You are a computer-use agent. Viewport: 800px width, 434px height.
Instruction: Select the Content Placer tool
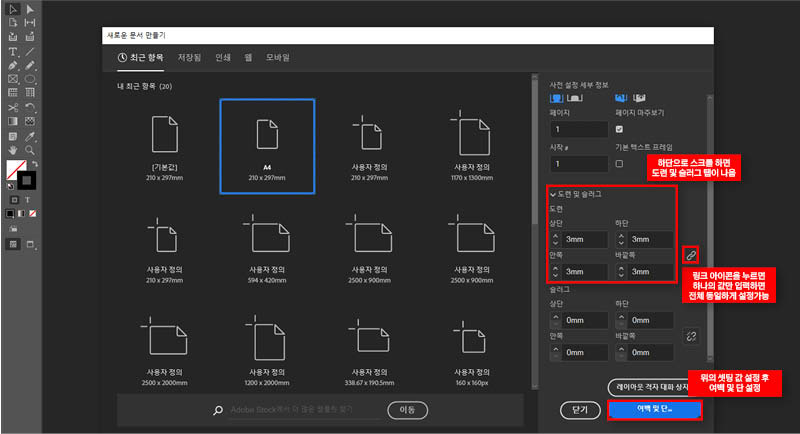pos(30,37)
